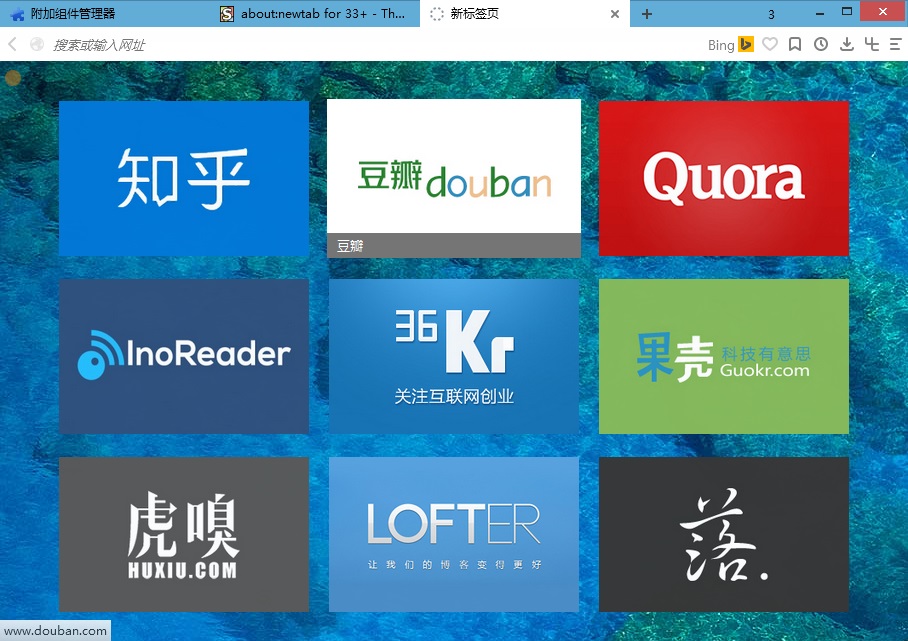Open the 果壳 Guokr.com tile

click(724, 356)
